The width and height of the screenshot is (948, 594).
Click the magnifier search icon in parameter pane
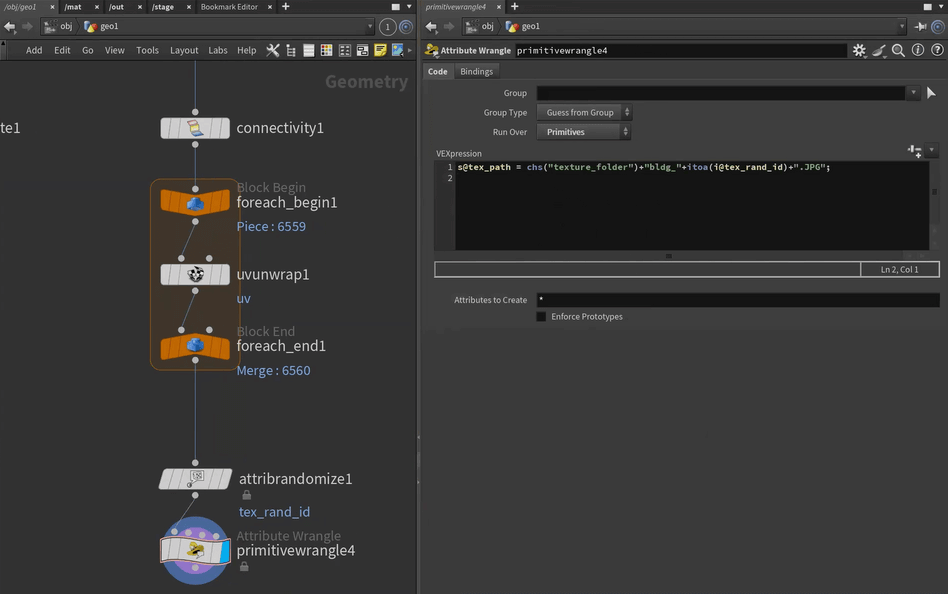point(898,50)
